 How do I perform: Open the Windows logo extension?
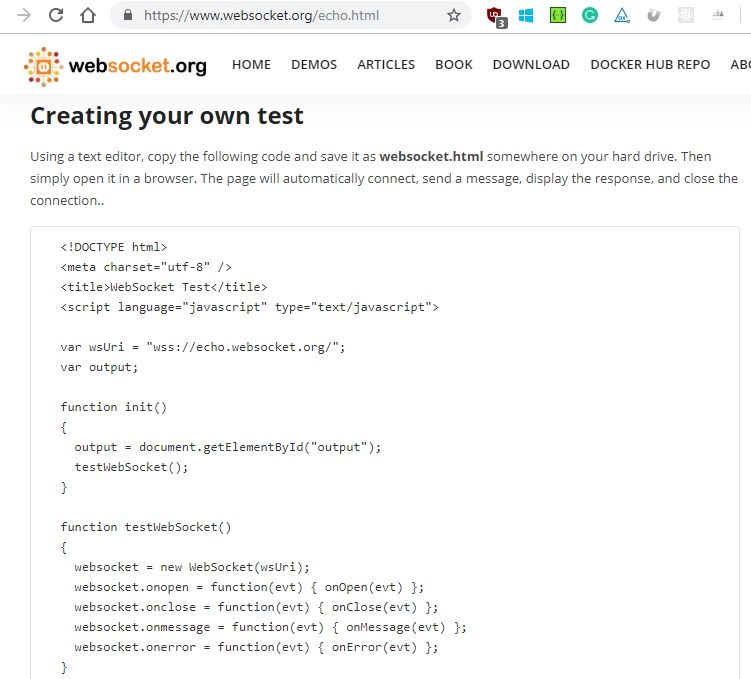tap(526, 16)
